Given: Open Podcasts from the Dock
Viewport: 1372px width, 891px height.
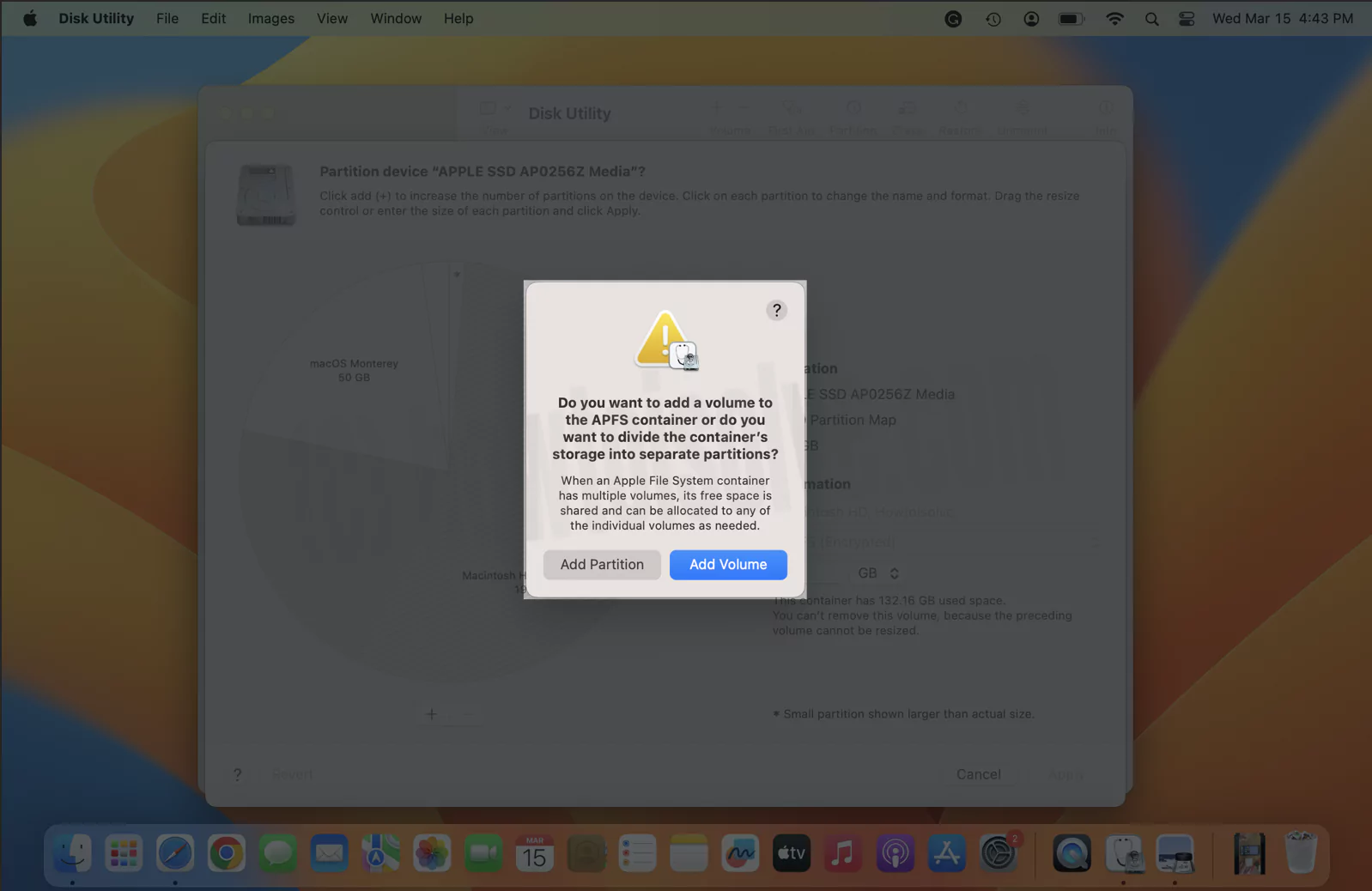Looking at the screenshot, I should click(895, 854).
